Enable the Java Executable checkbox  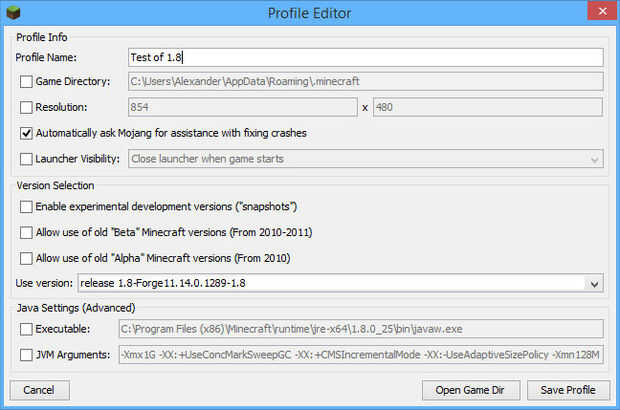click(x=26, y=329)
